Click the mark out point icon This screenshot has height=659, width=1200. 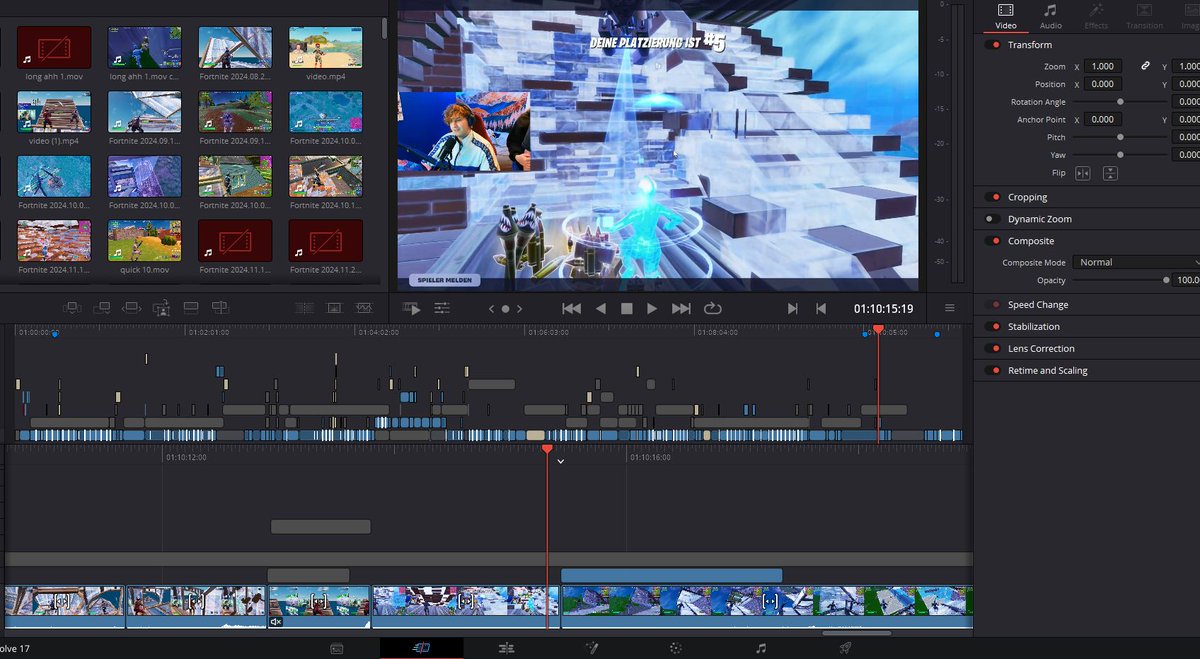[x=821, y=309]
